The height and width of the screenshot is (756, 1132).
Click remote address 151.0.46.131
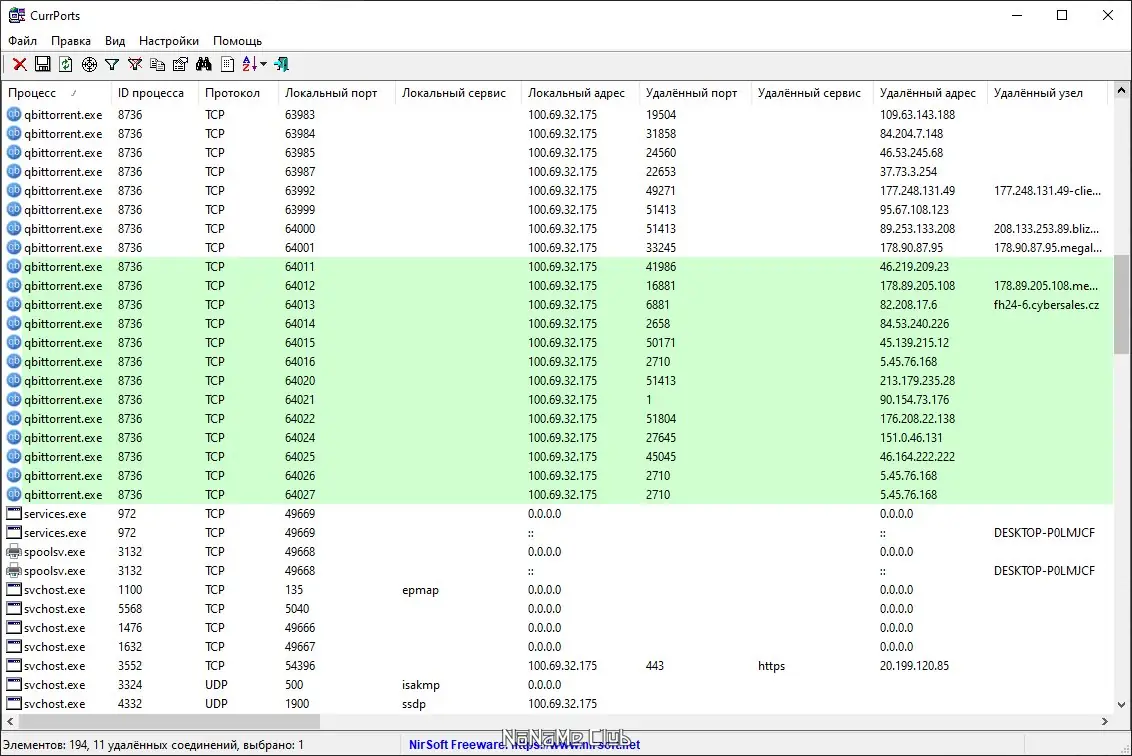(x=911, y=438)
